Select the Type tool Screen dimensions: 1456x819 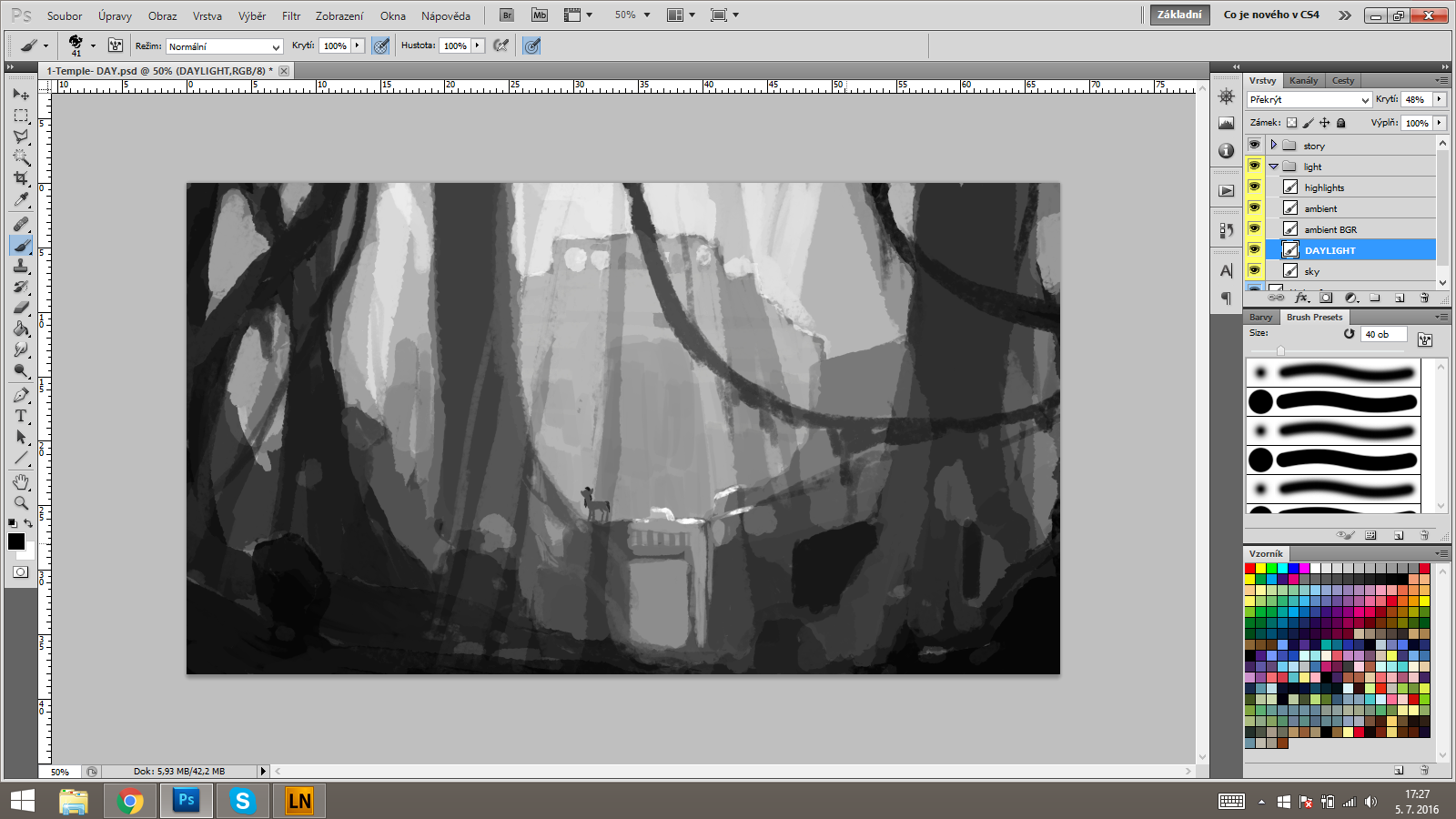[x=21, y=416]
